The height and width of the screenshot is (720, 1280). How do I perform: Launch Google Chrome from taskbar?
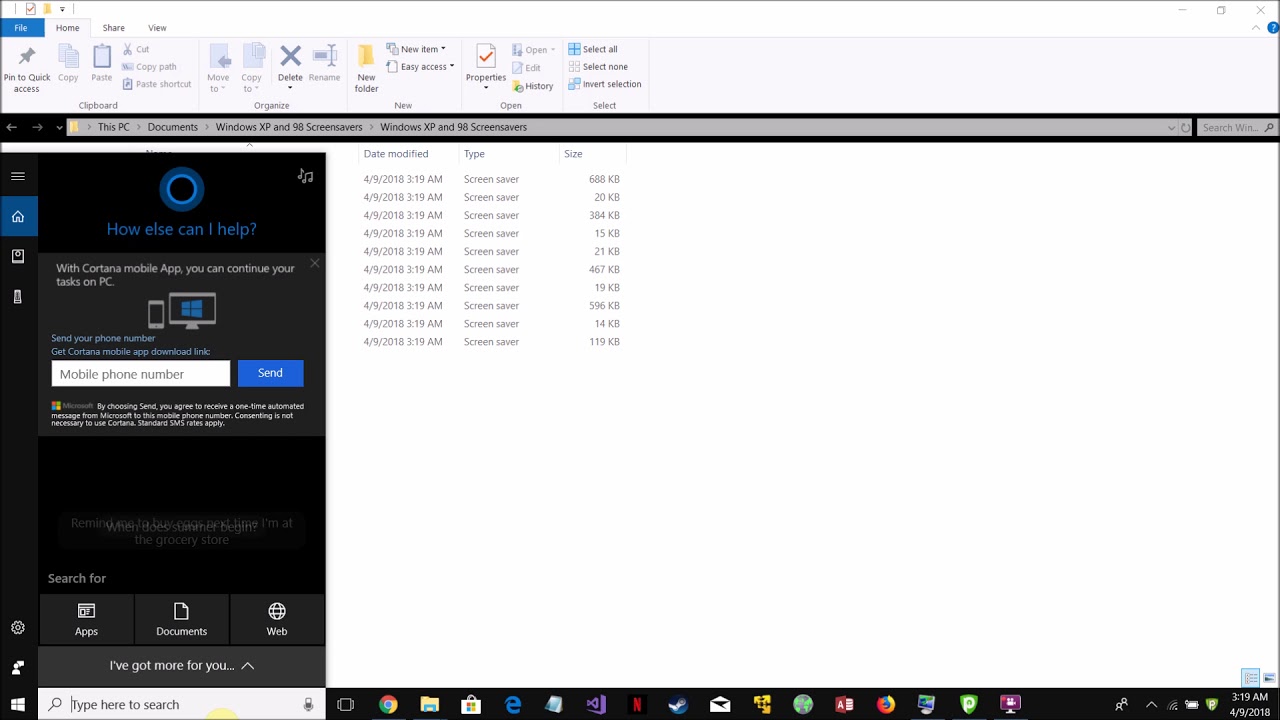[388, 704]
